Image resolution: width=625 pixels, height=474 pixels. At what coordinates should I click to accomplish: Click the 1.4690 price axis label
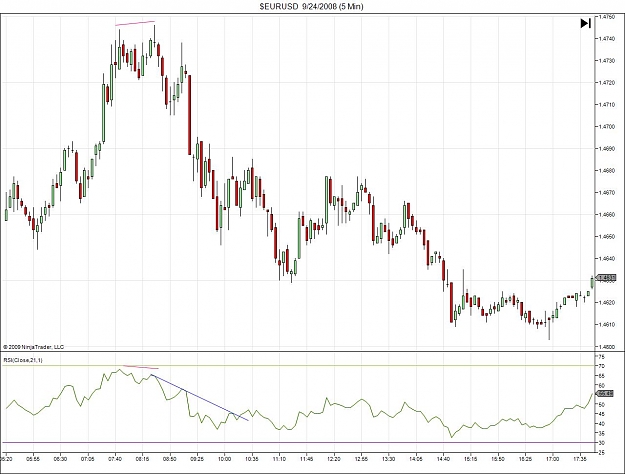[x=607, y=148]
